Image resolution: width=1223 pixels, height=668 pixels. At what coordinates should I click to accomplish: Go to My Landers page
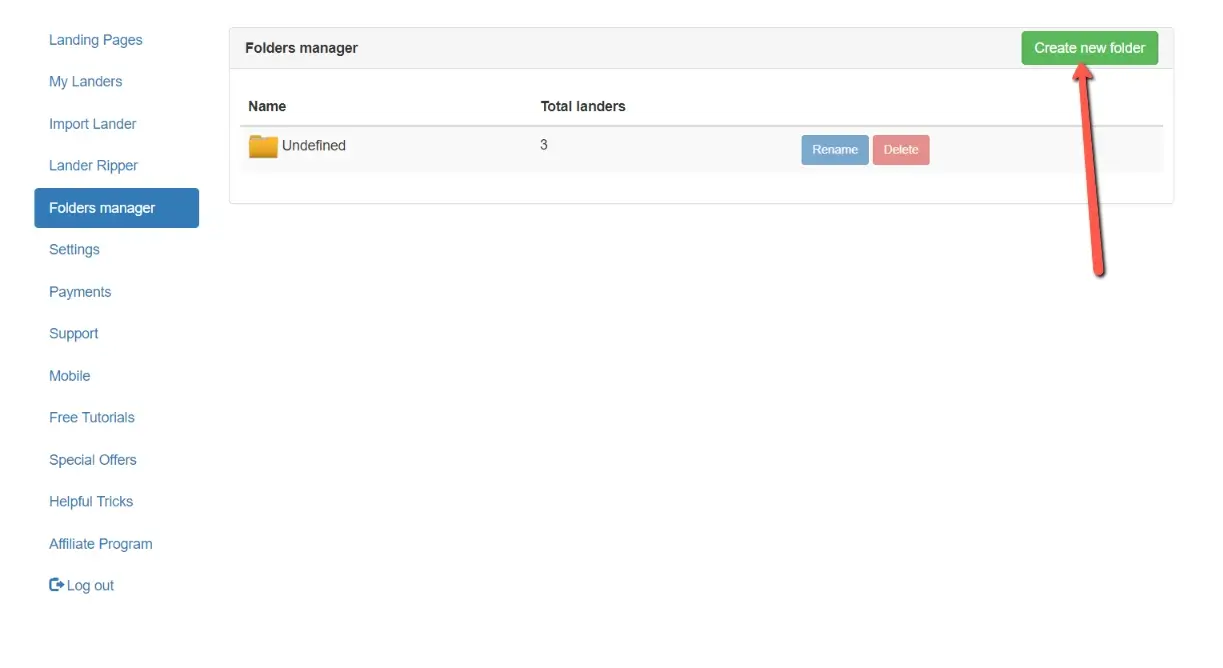(85, 82)
